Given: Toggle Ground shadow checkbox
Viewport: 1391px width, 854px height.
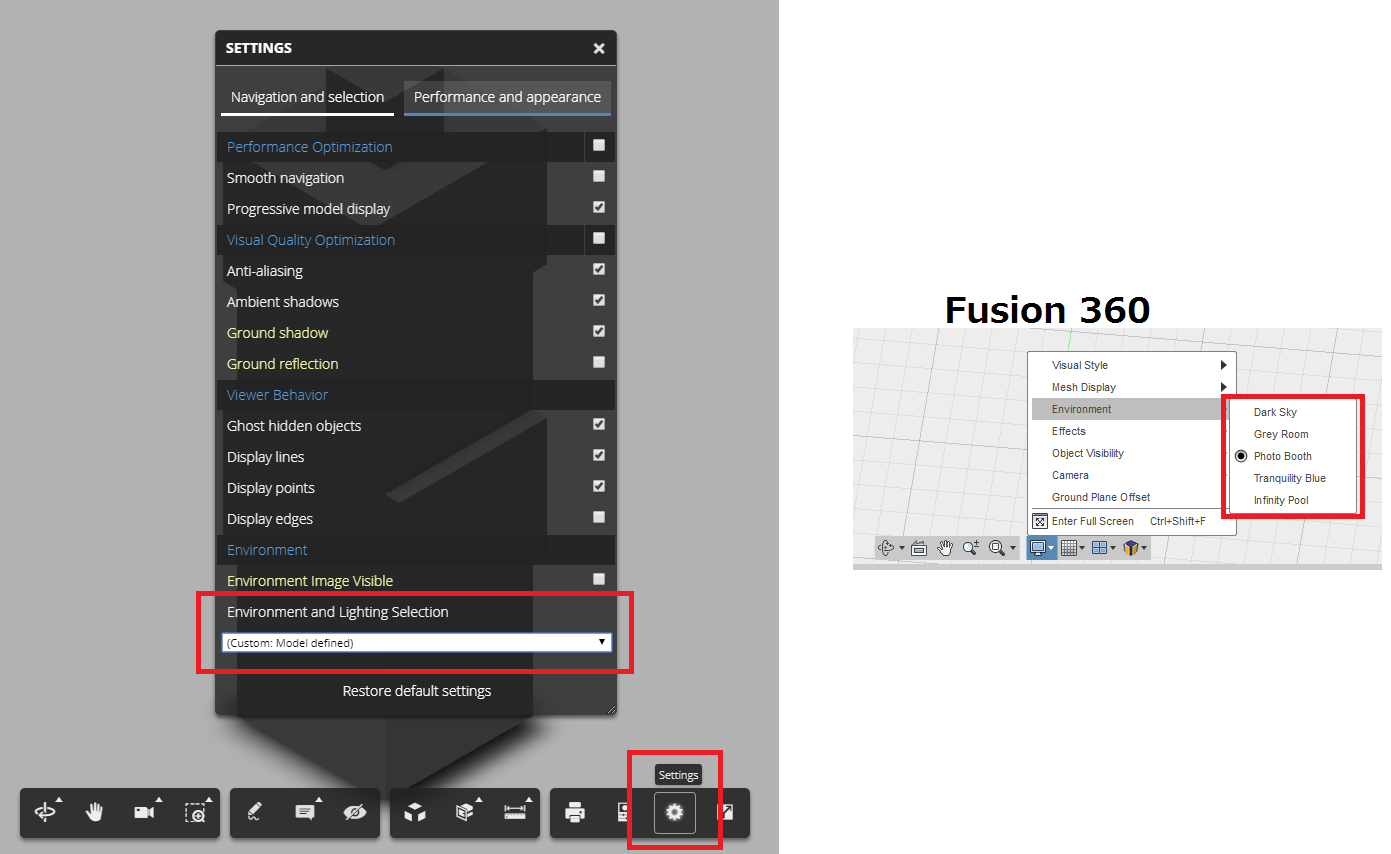Looking at the screenshot, I should click(x=599, y=332).
